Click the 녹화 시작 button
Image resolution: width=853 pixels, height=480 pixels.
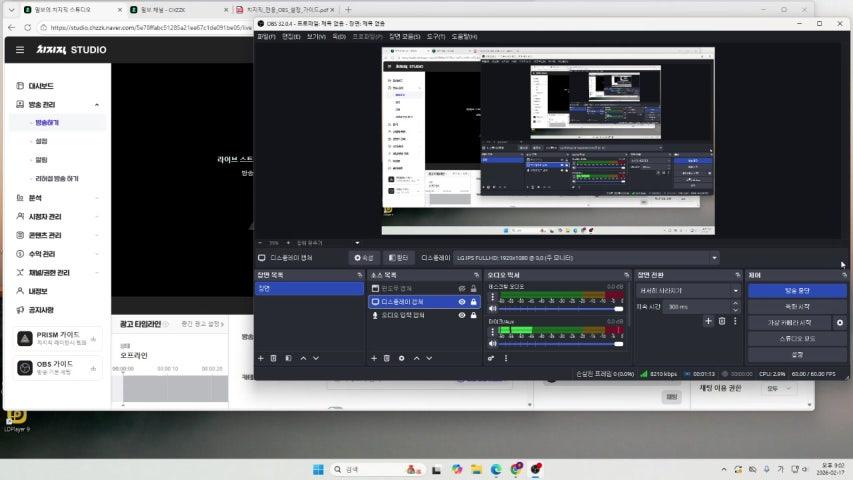pos(796,307)
